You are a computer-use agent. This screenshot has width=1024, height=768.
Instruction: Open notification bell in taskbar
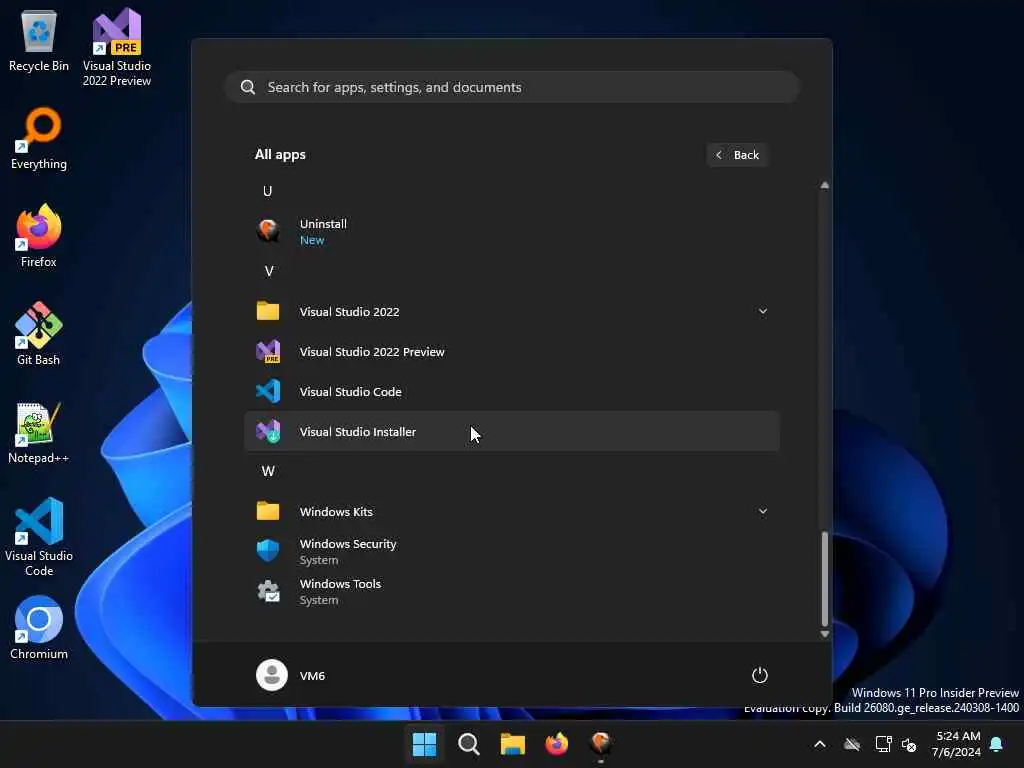pos(997,744)
